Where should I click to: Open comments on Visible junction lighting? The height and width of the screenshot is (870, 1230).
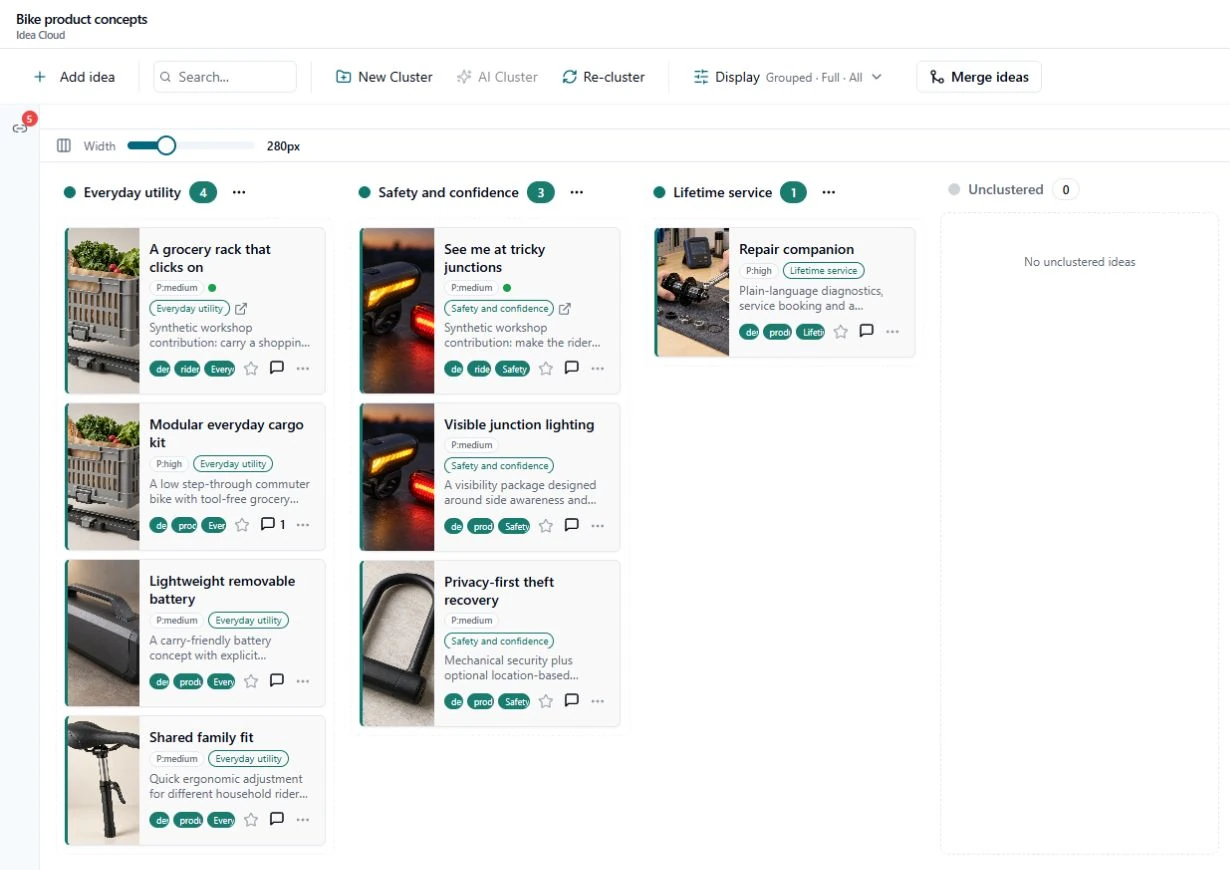(572, 526)
